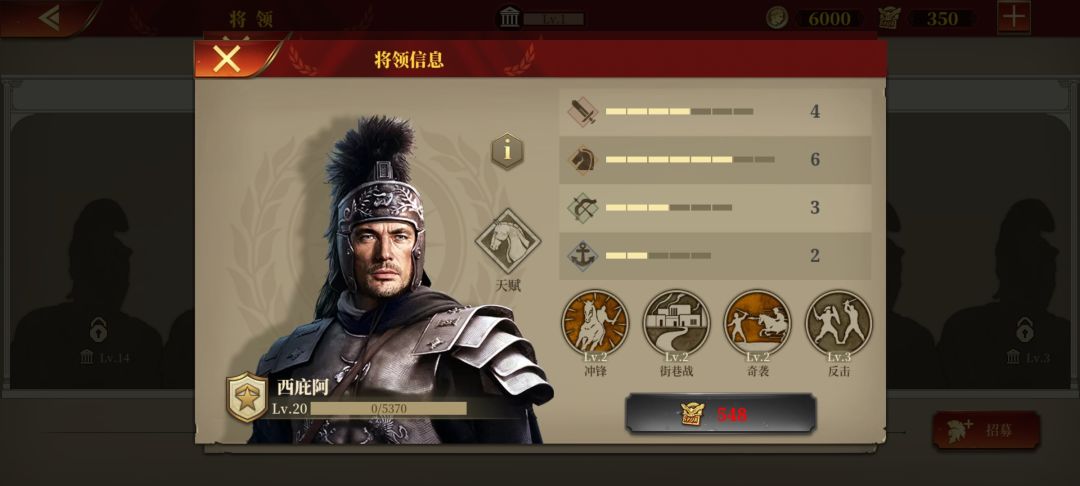The height and width of the screenshot is (486, 1080).
Task: Tap the horse head talent (天赋) icon
Action: [508, 241]
